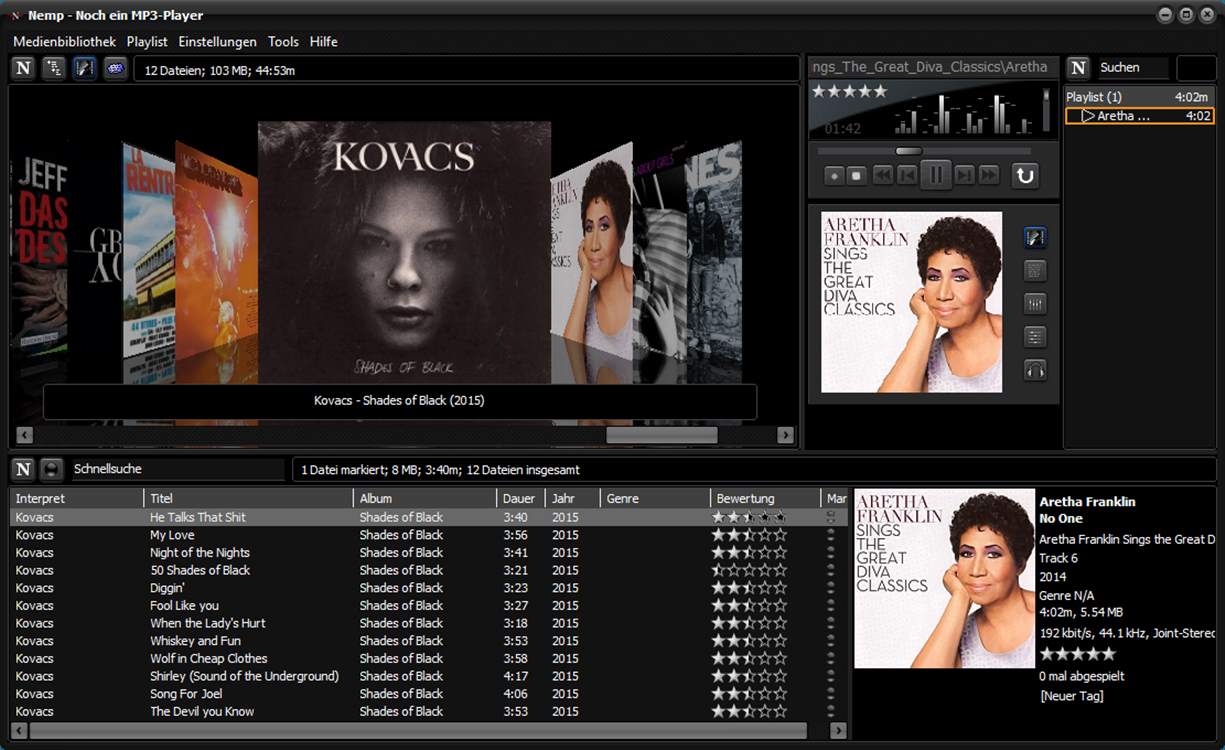The width and height of the screenshot is (1225, 750).
Task: Click the marker icon in My Love row
Action: point(830,535)
